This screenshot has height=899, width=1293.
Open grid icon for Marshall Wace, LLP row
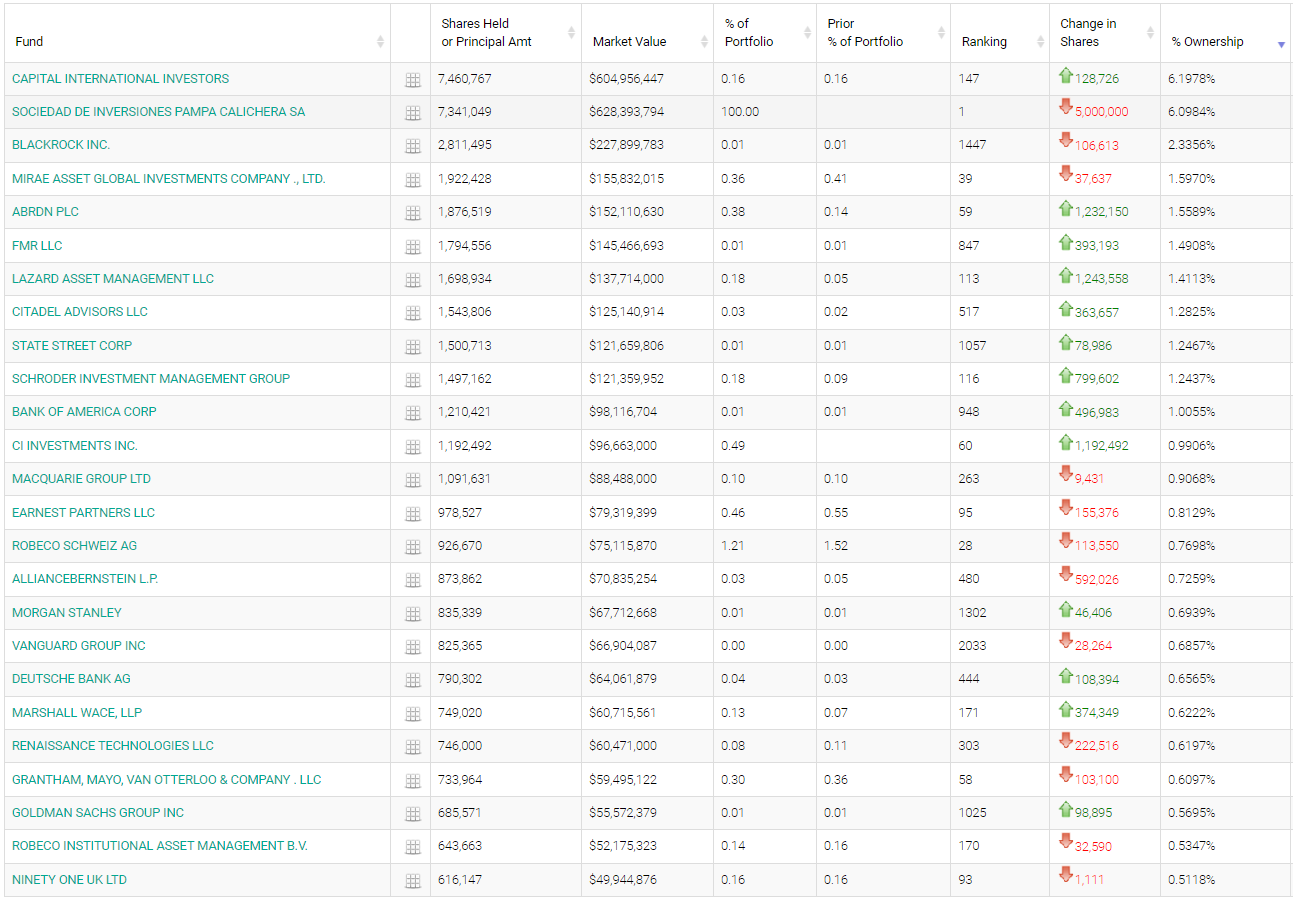pyautogui.click(x=413, y=714)
